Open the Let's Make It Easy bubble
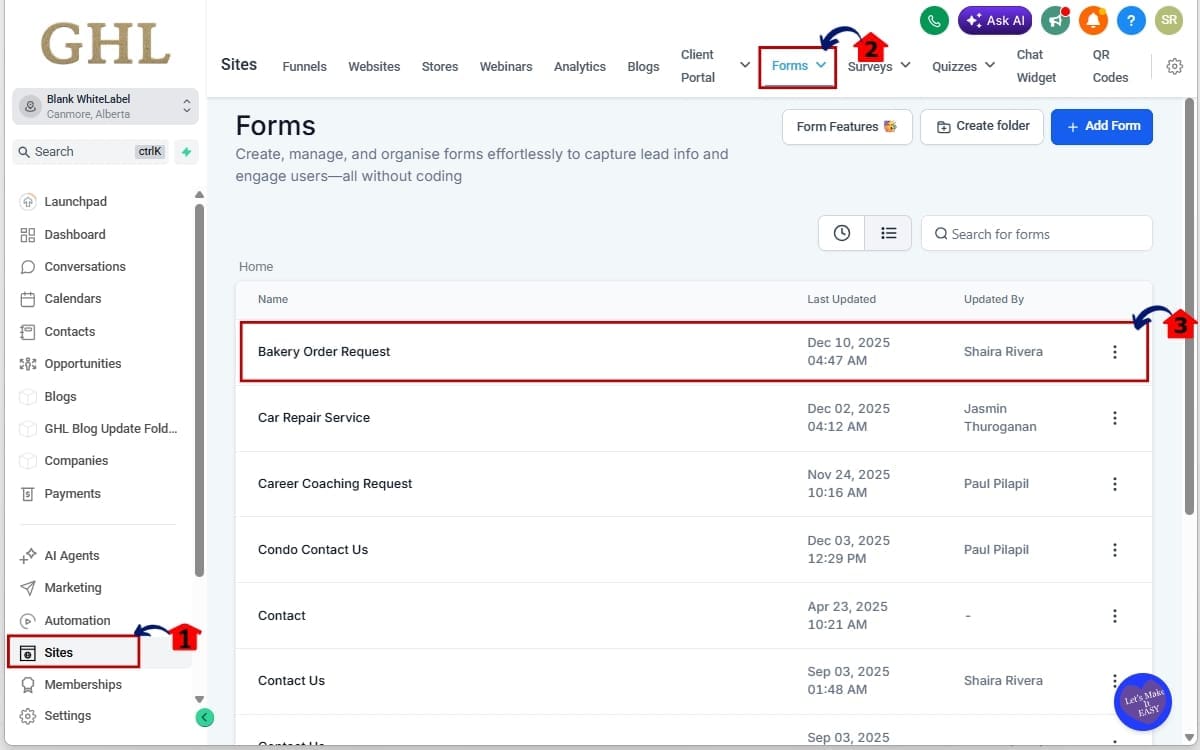This screenshot has height=750, width=1200. click(x=1142, y=701)
